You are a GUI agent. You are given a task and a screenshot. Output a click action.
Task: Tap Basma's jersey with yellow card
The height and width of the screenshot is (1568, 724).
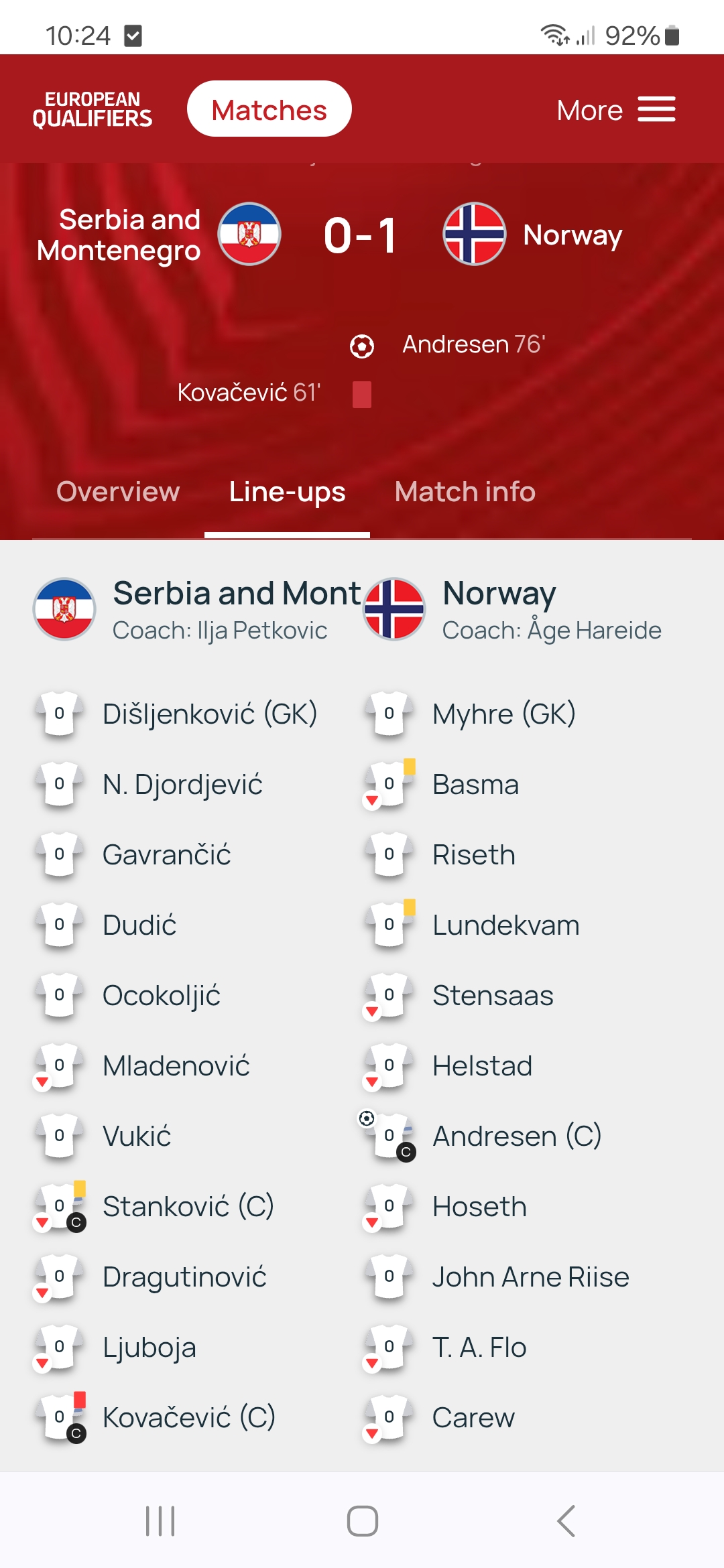point(389,783)
